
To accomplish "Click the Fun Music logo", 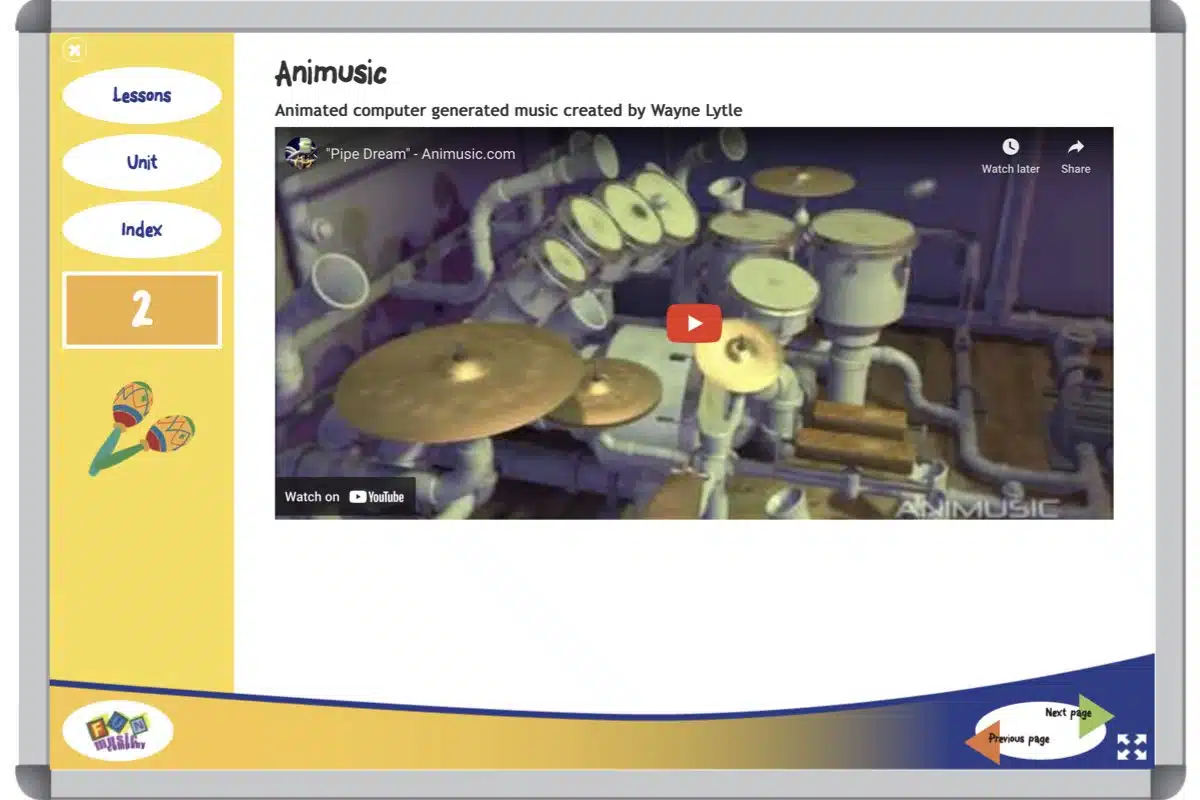I will [117, 731].
